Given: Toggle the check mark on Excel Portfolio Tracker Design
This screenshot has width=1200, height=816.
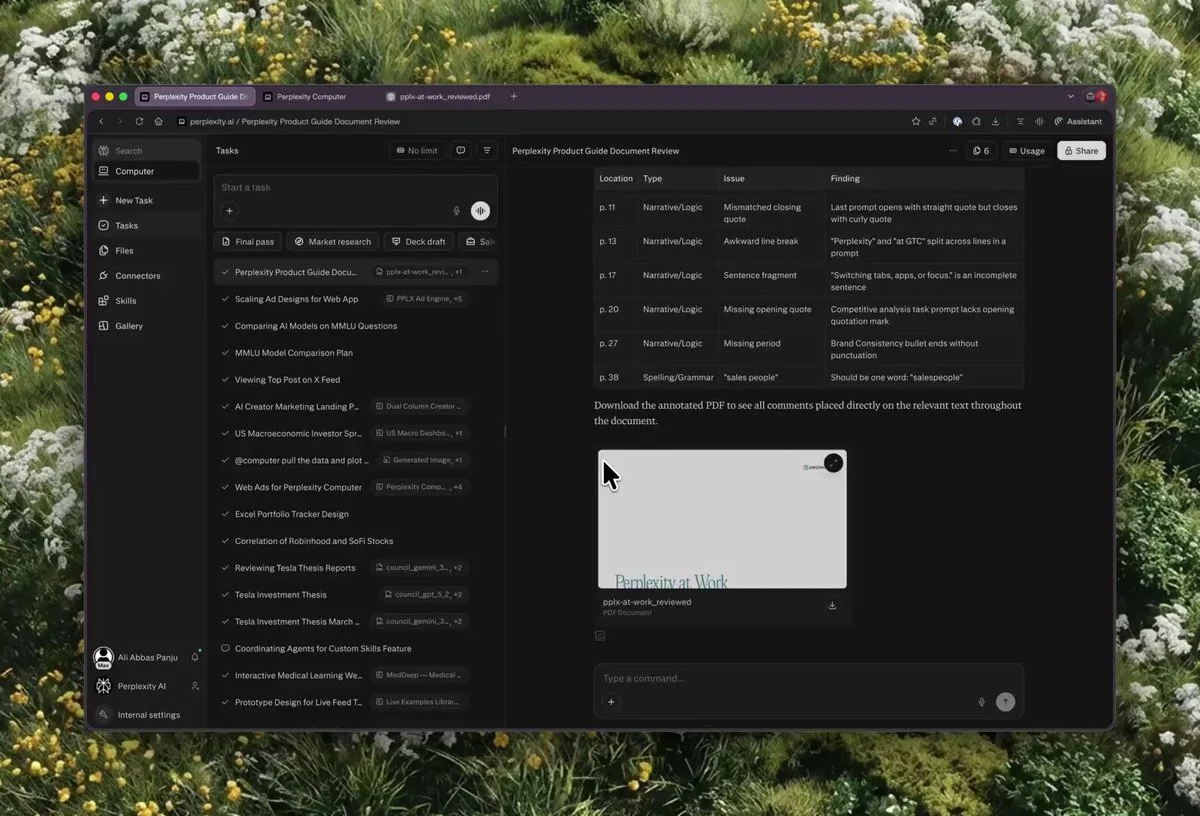Looking at the screenshot, I should click(225, 514).
